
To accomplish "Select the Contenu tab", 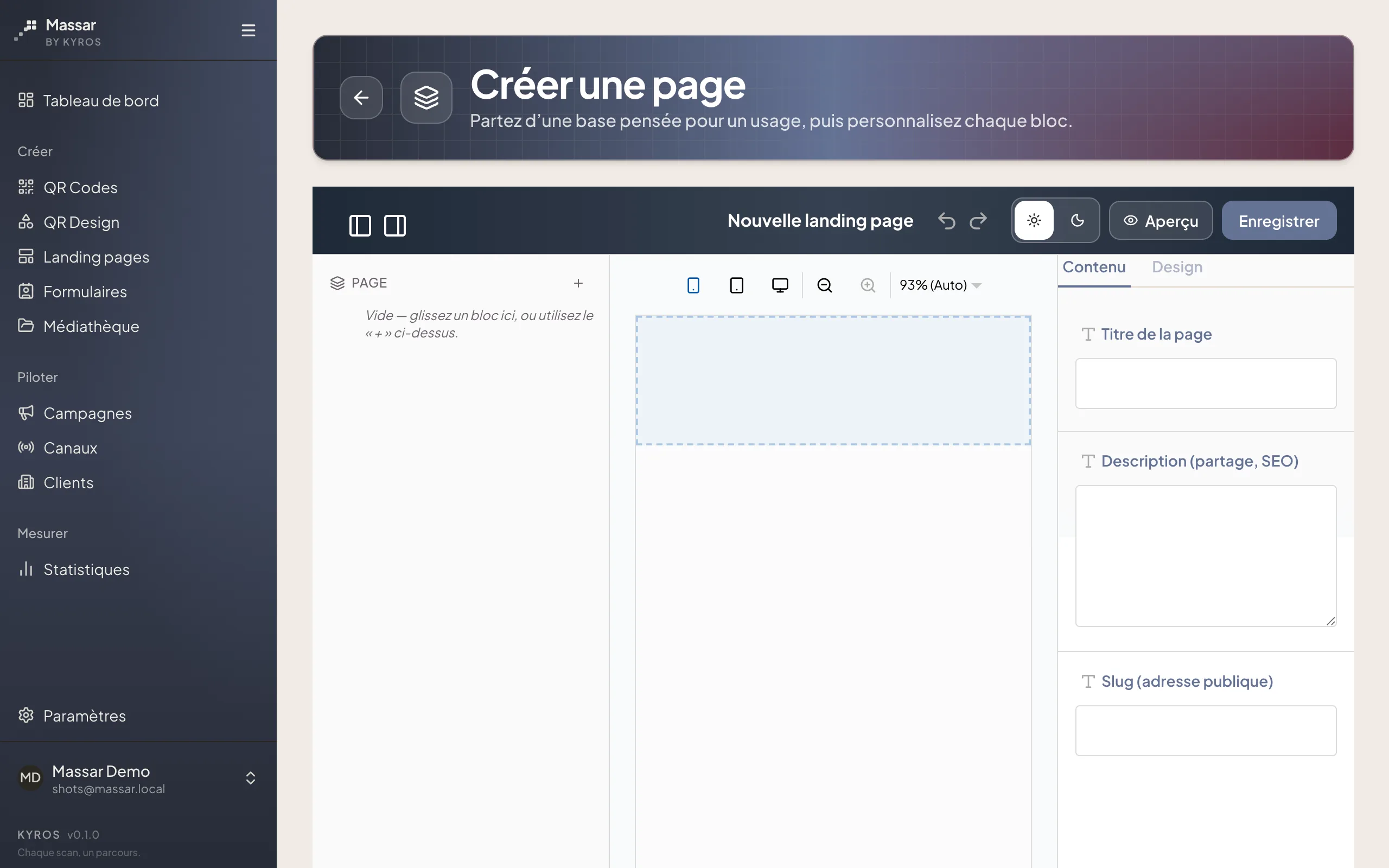I will 1093,267.
